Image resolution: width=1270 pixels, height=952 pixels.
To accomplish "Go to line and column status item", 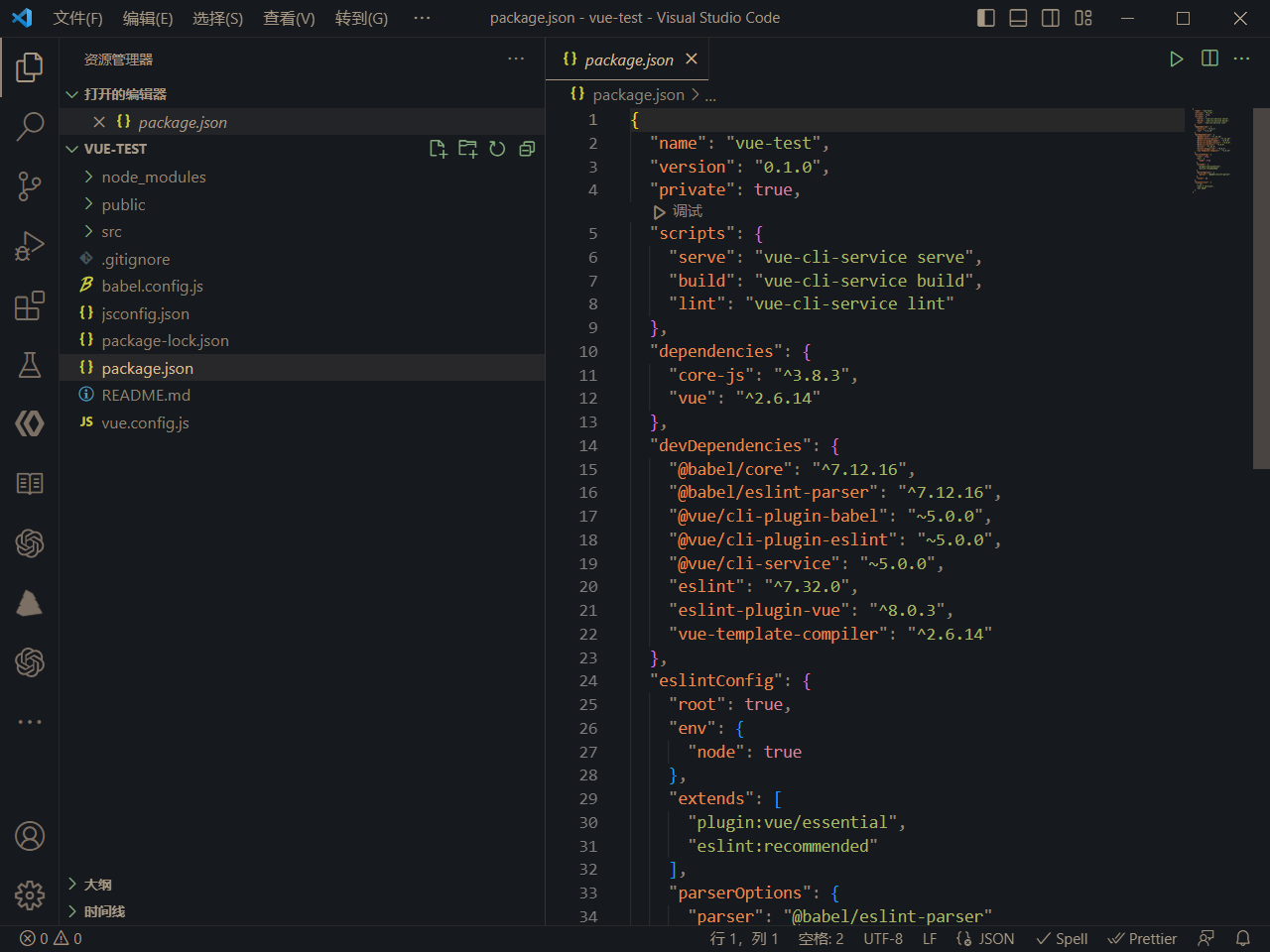I will (744, 938).
